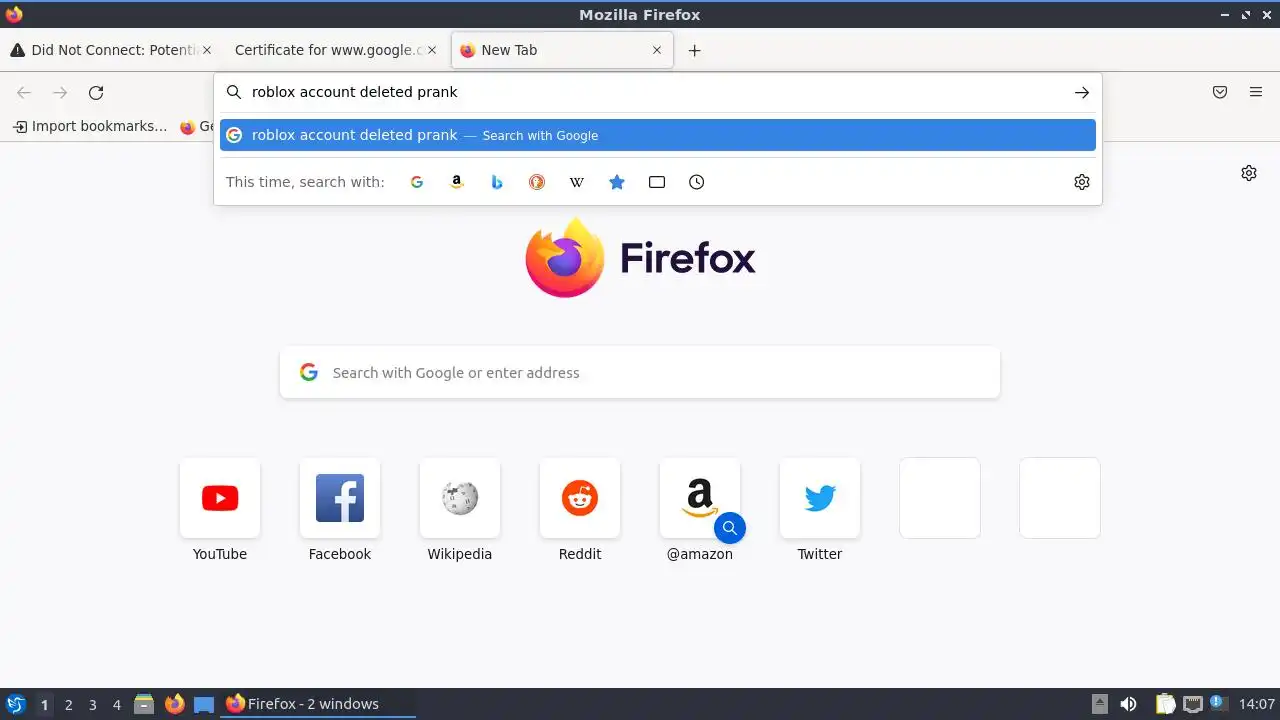1280x720 pixels.
Task: Switch to workspace 2 in taskbar
Action: [68, 705]
